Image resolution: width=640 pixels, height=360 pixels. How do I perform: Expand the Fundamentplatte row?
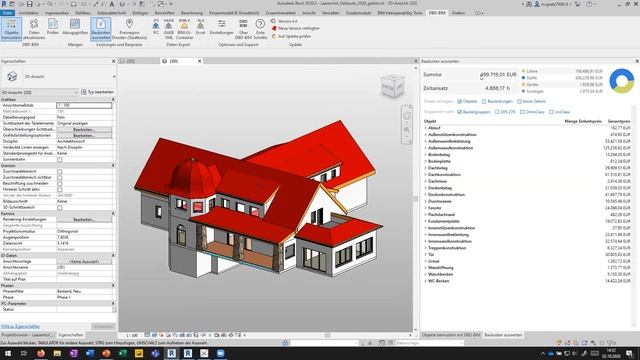pyautogui.click(x=425, y=221)
